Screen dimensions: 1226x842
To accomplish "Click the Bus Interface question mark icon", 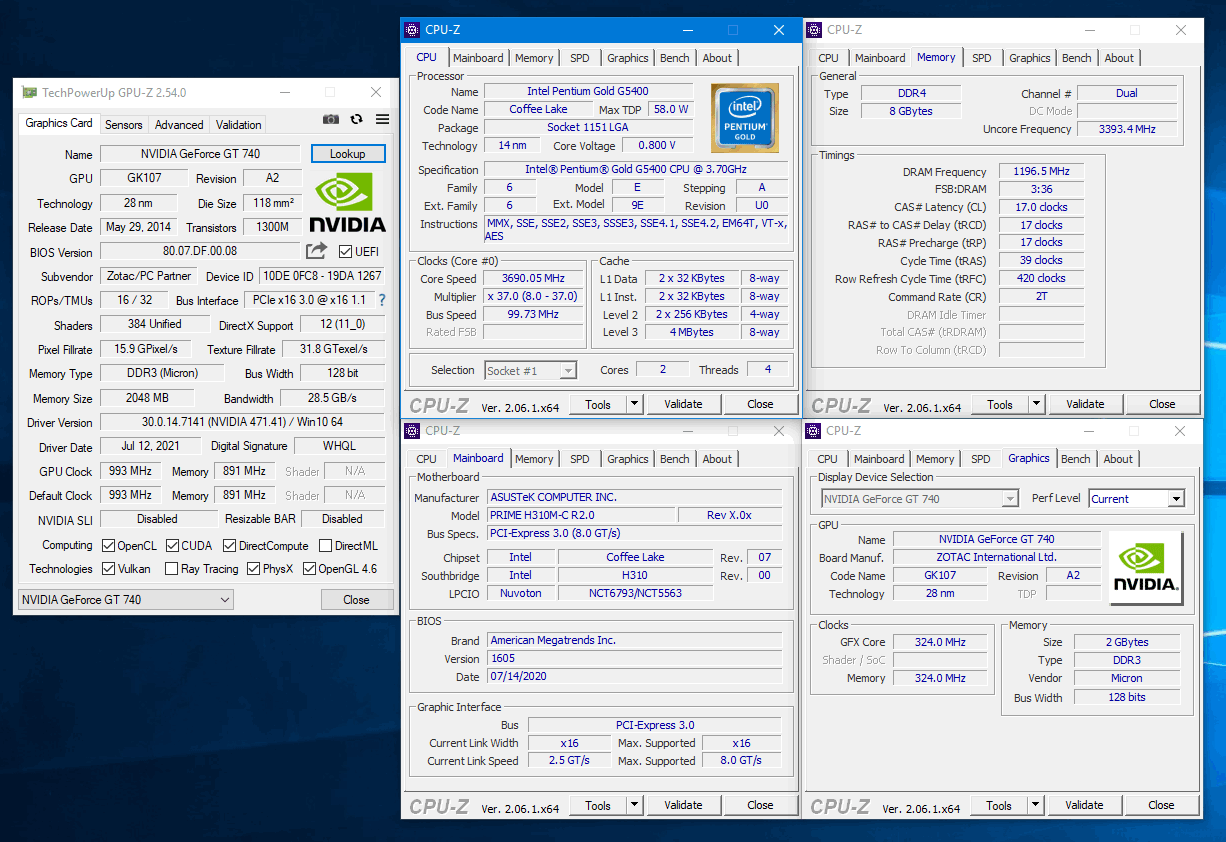I will coord(381,300).
